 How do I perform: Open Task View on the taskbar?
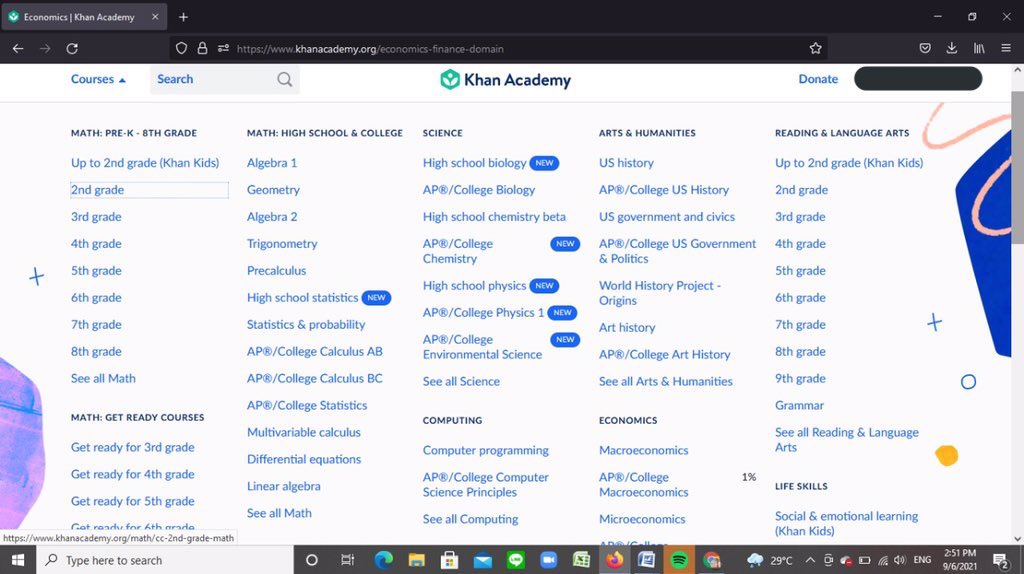347,560
